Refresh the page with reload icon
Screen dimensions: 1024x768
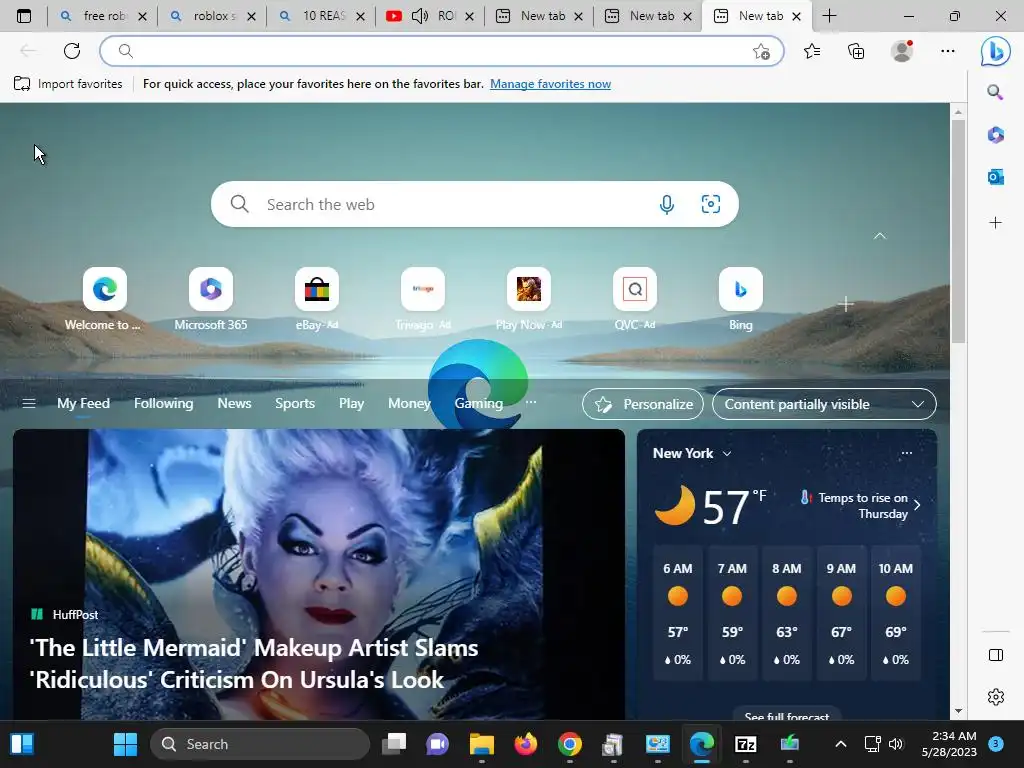coord(72,51)
